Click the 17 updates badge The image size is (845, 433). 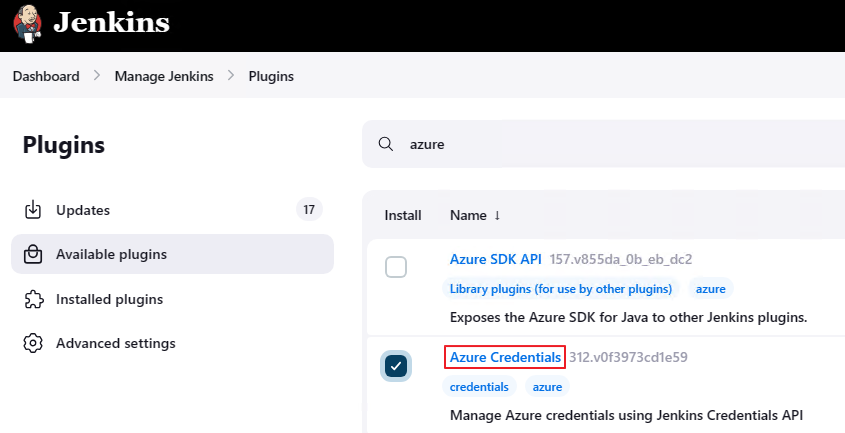(309, 209)
